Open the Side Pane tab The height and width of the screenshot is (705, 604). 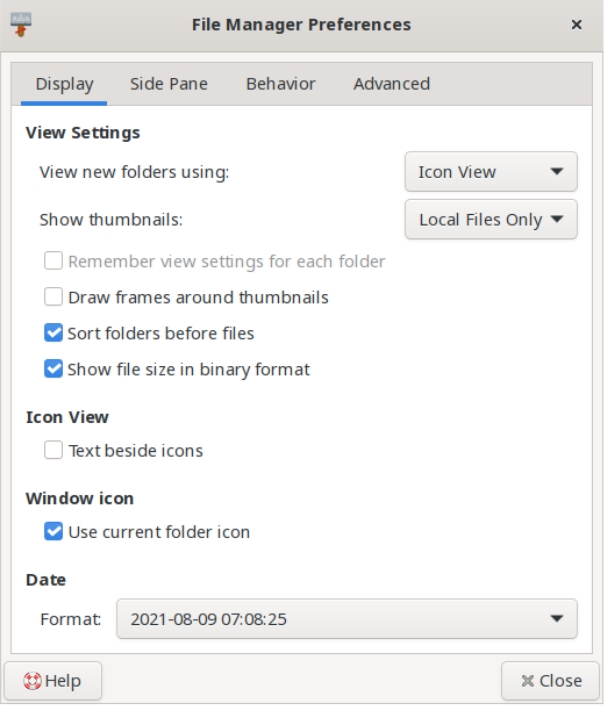pos(169,84)
